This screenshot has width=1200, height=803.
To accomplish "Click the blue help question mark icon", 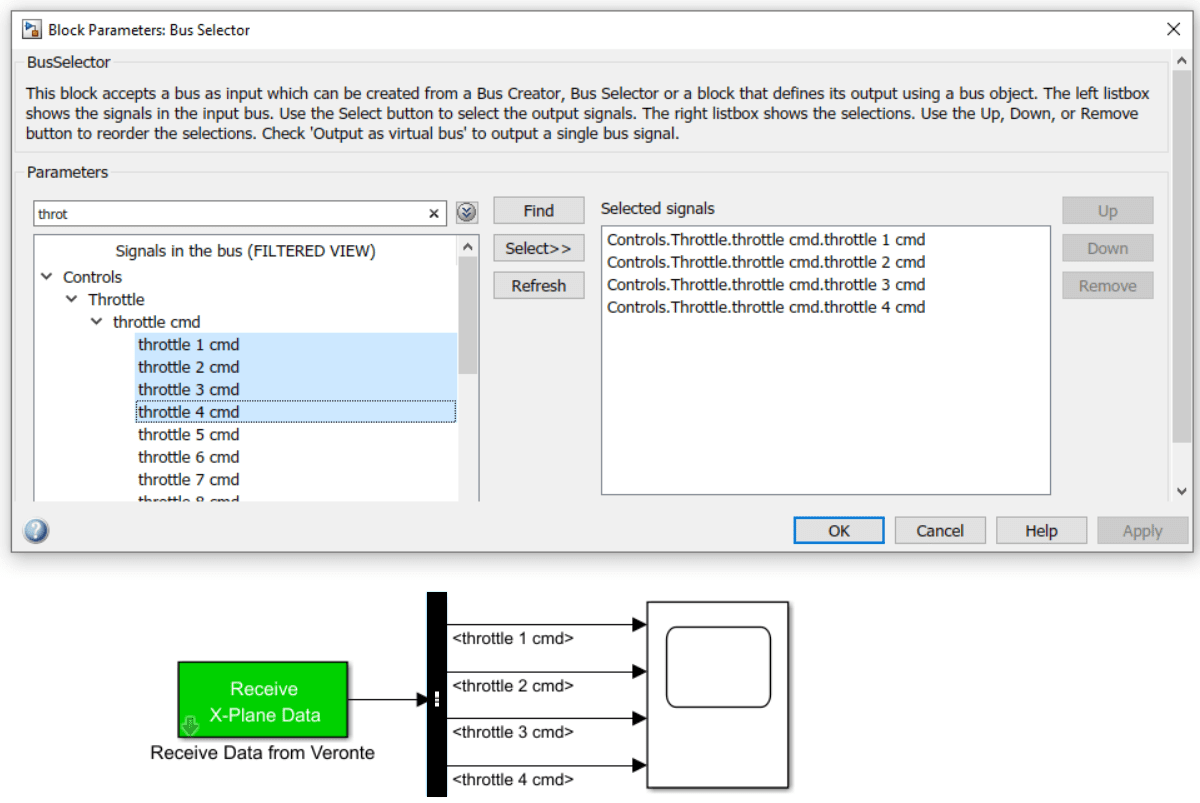I will (x=36, y=531).
